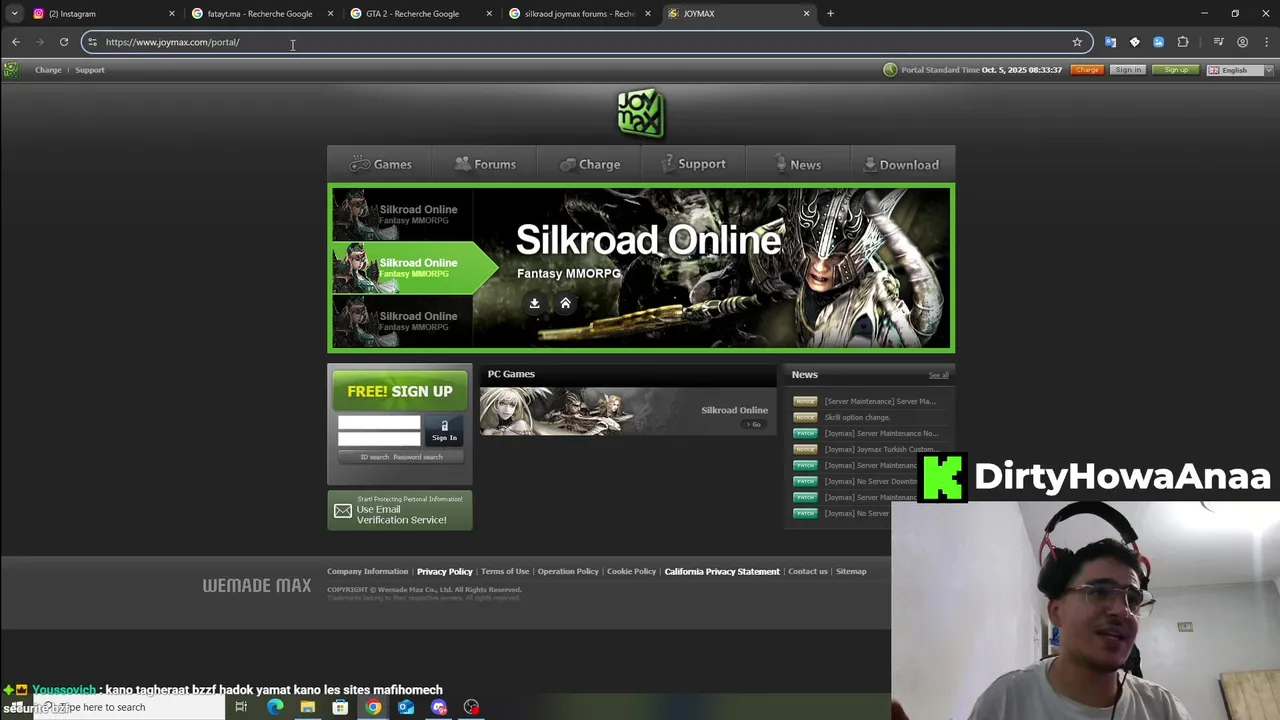The image size is (1280, 720).
Task: Click the gray Sign in button in header
Action: point(1128,70)
